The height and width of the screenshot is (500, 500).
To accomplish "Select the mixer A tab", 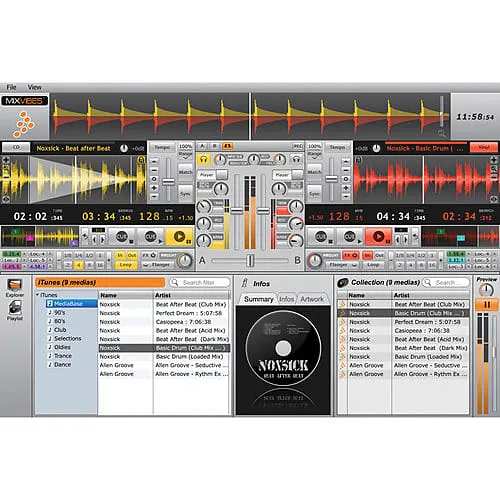I will (202, 146).
